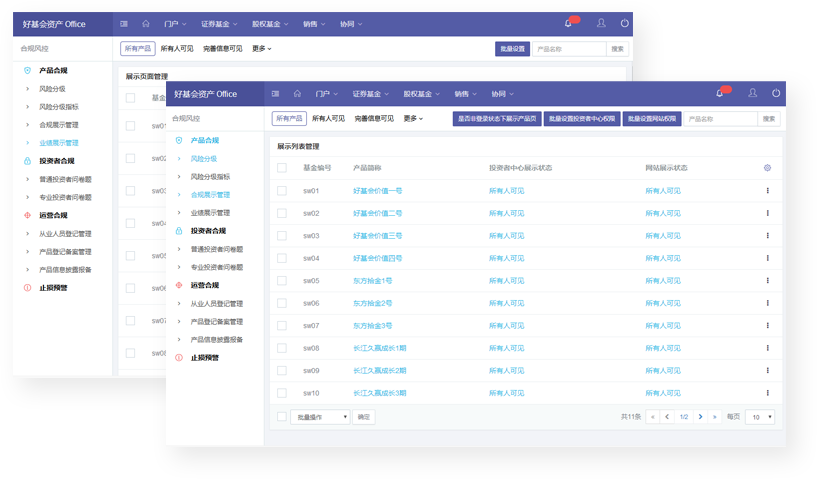Image resolution: width=817 pixels, height=479 pixels.
Task: Go to next page using the arrow
Action: click(x=700, y=416)
